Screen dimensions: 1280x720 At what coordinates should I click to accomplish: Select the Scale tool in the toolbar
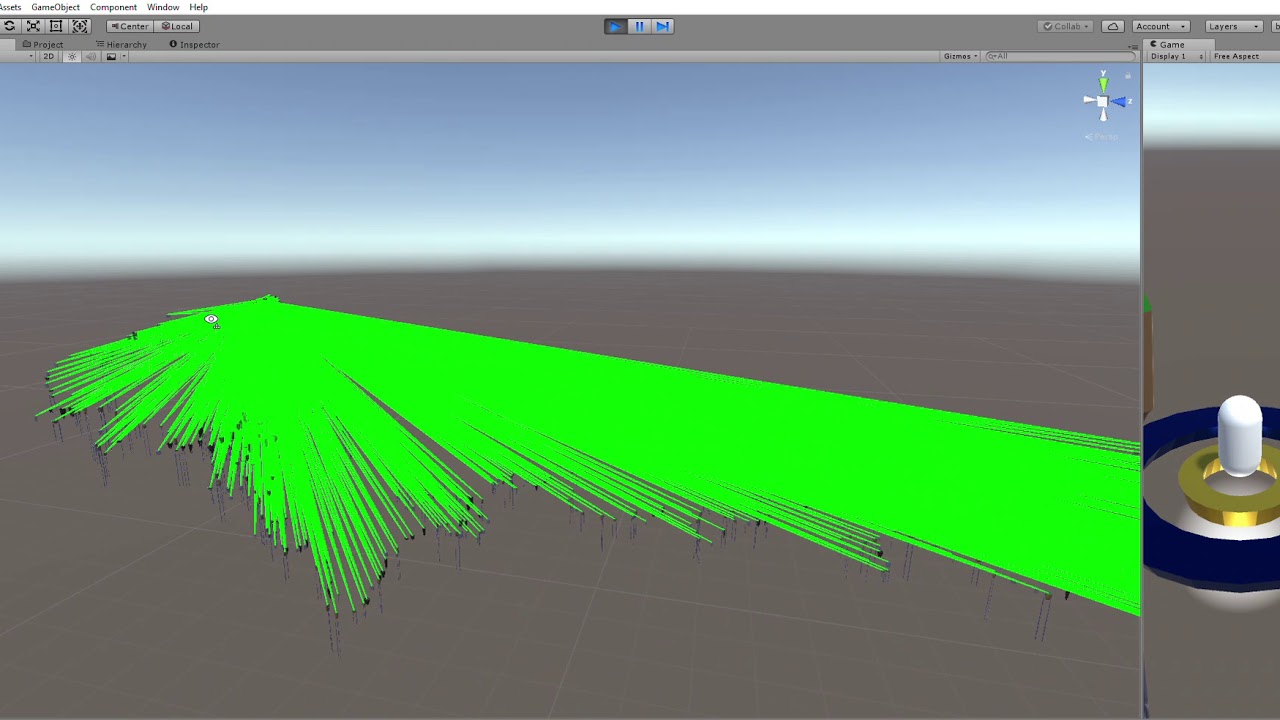coord(33,26)
